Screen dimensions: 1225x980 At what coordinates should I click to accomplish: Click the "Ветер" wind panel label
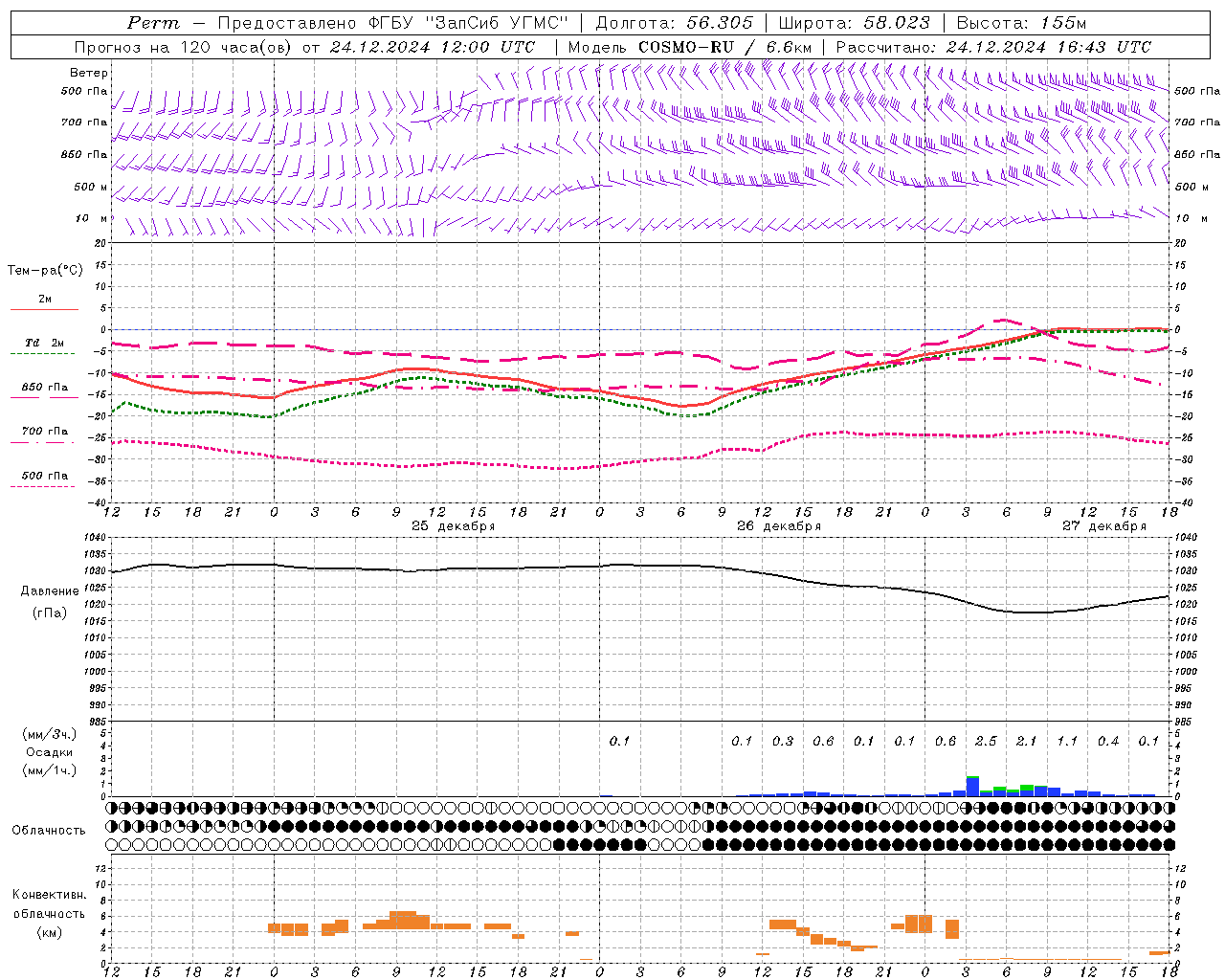89,73
